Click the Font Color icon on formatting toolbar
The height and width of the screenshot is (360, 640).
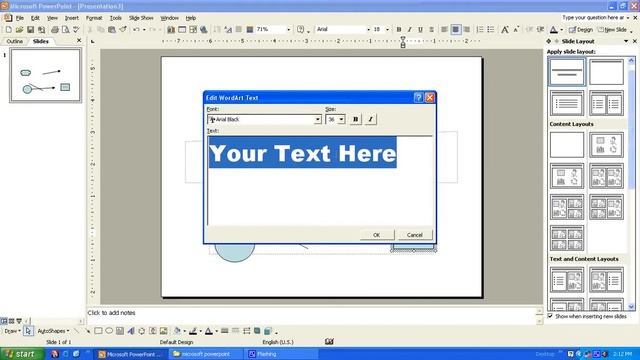553,29
